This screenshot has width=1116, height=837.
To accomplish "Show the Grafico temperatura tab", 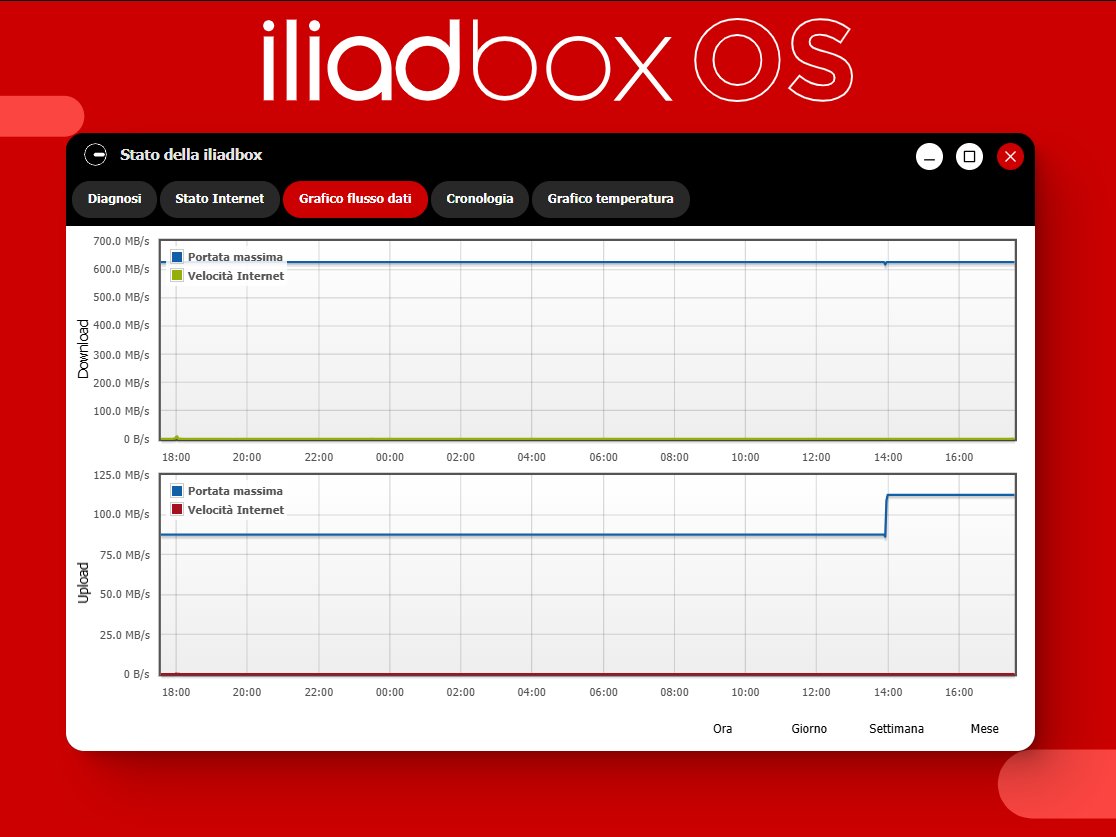I will tap(611, 199).
